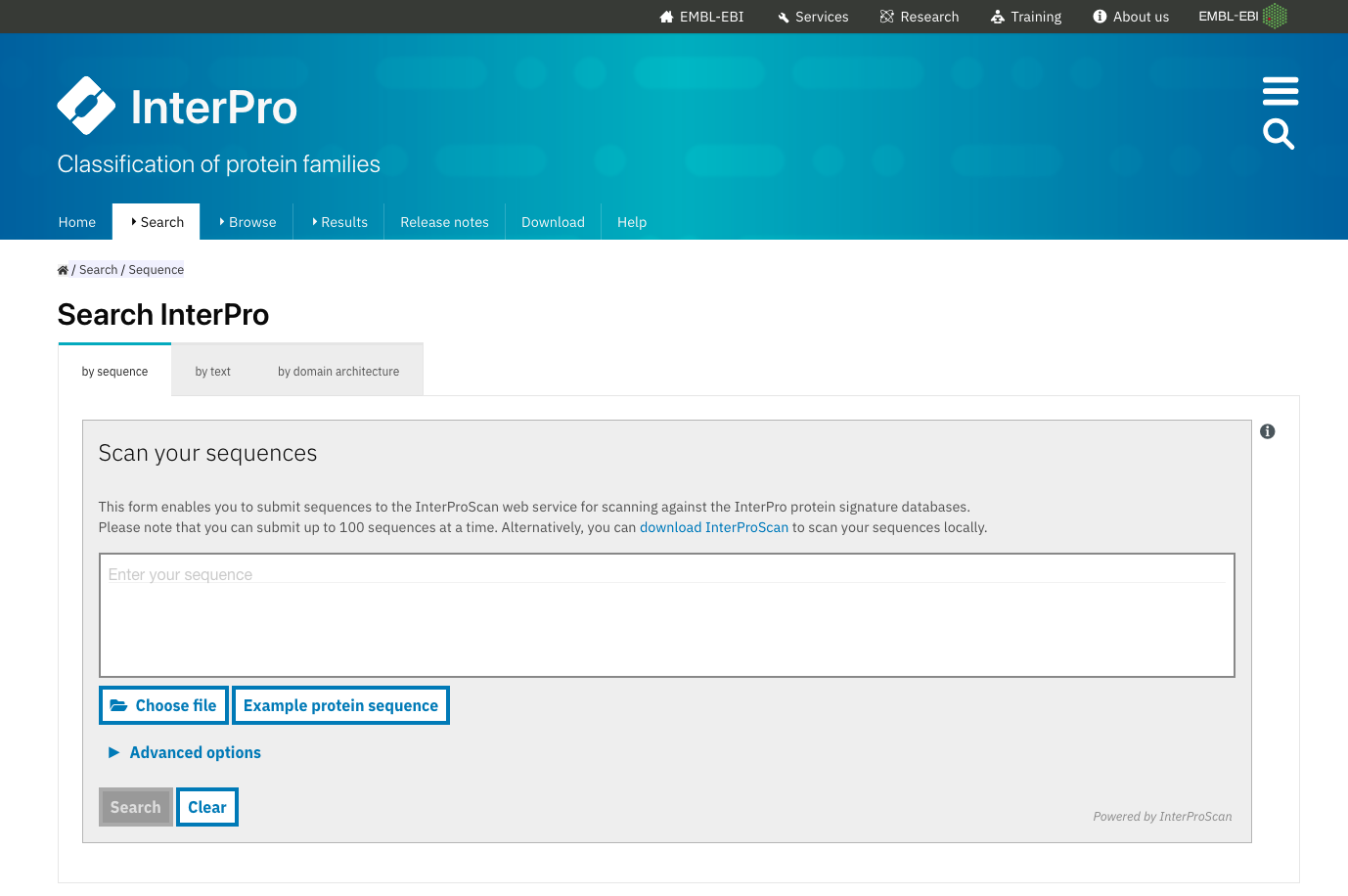
Task: Open the Results dropdown menu
Action: click(339, 222)
